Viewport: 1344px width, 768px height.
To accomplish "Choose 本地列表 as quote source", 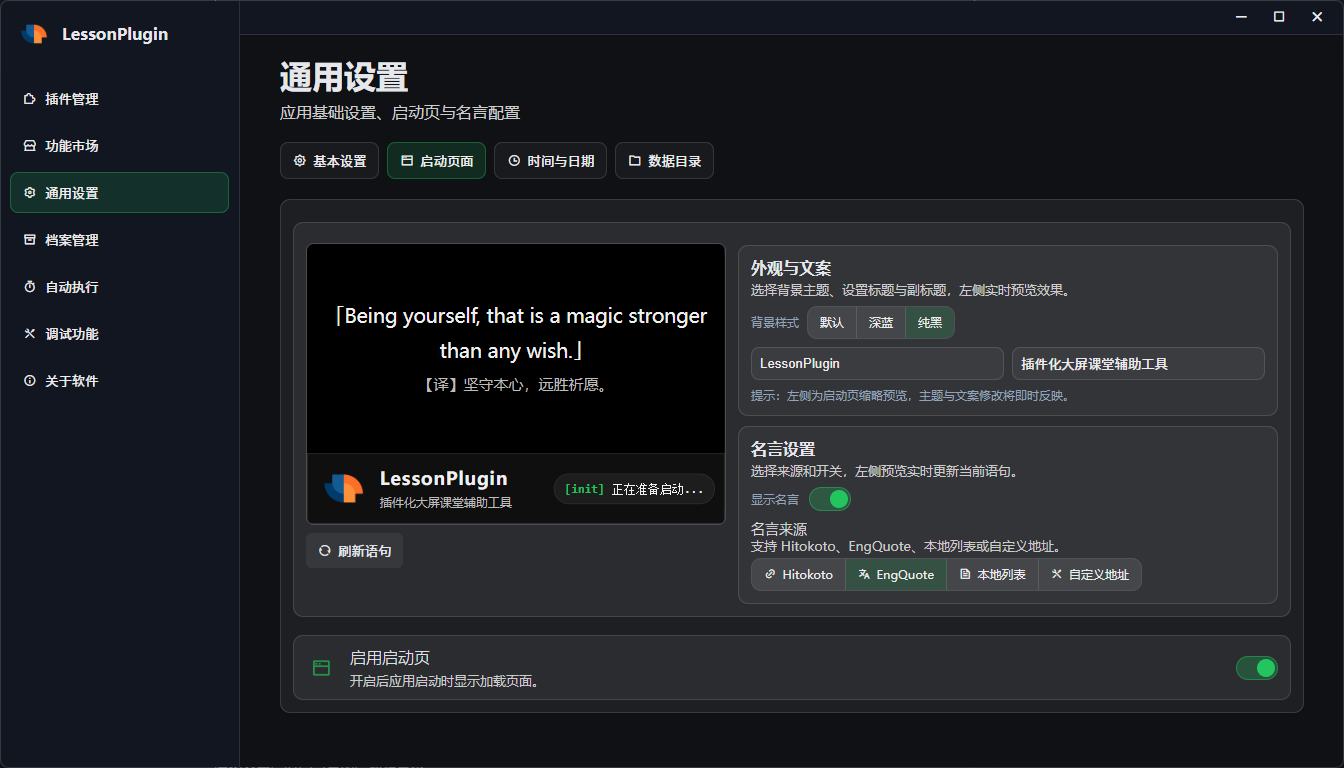I will tap(992, 575).
